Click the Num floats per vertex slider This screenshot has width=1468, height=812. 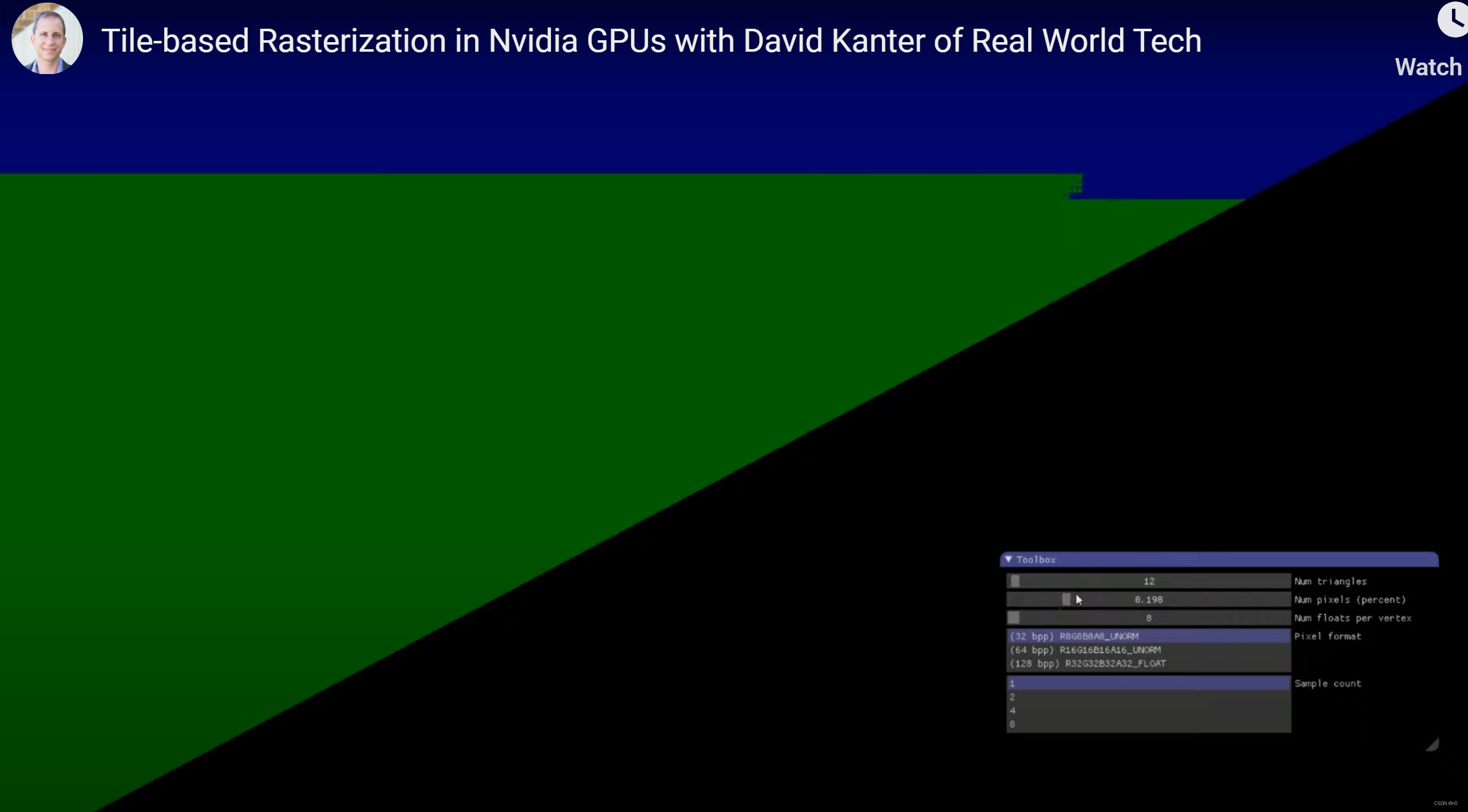(1013, 617)
